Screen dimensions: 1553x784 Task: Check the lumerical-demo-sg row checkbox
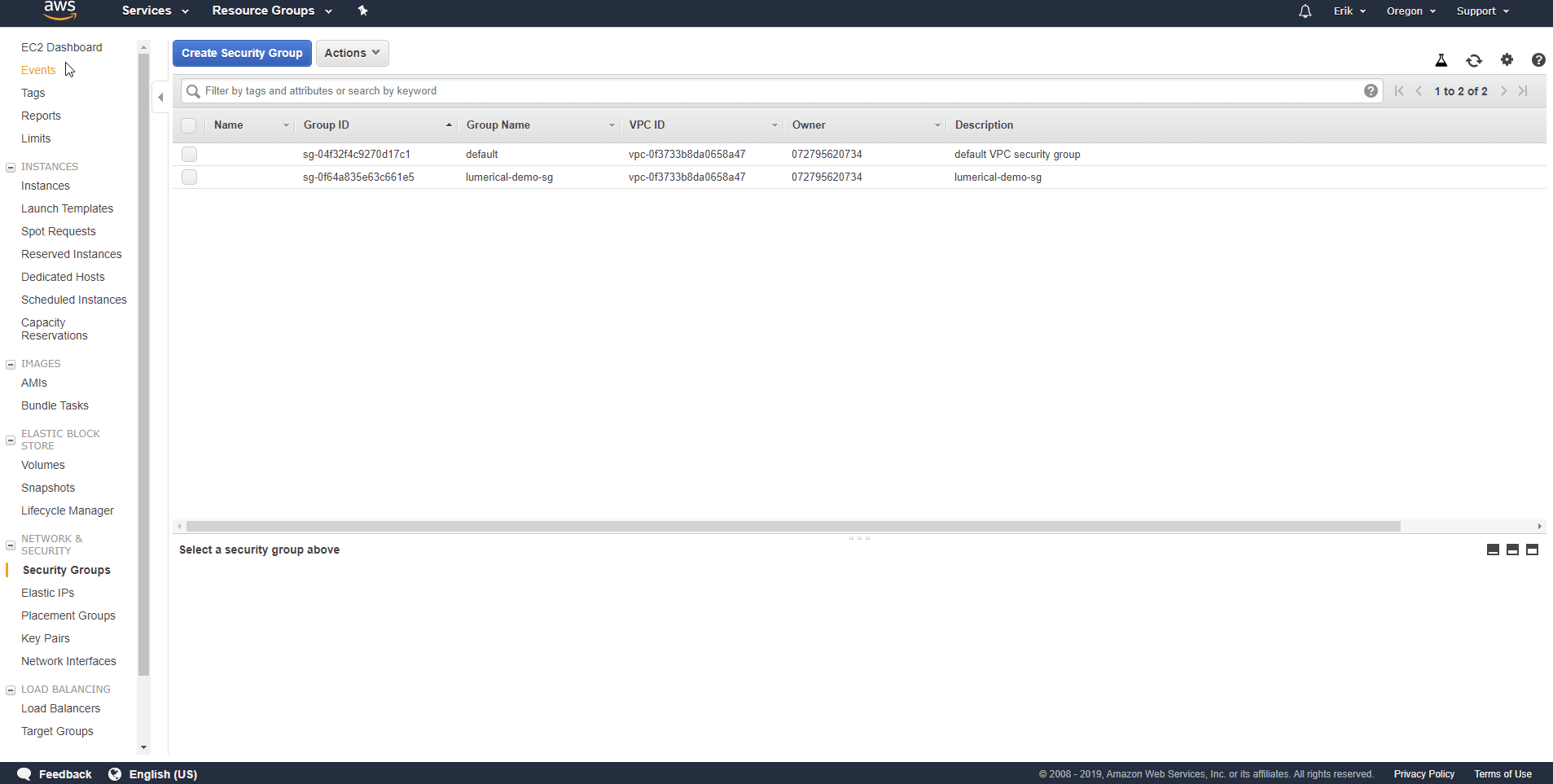tap(189, 177)
